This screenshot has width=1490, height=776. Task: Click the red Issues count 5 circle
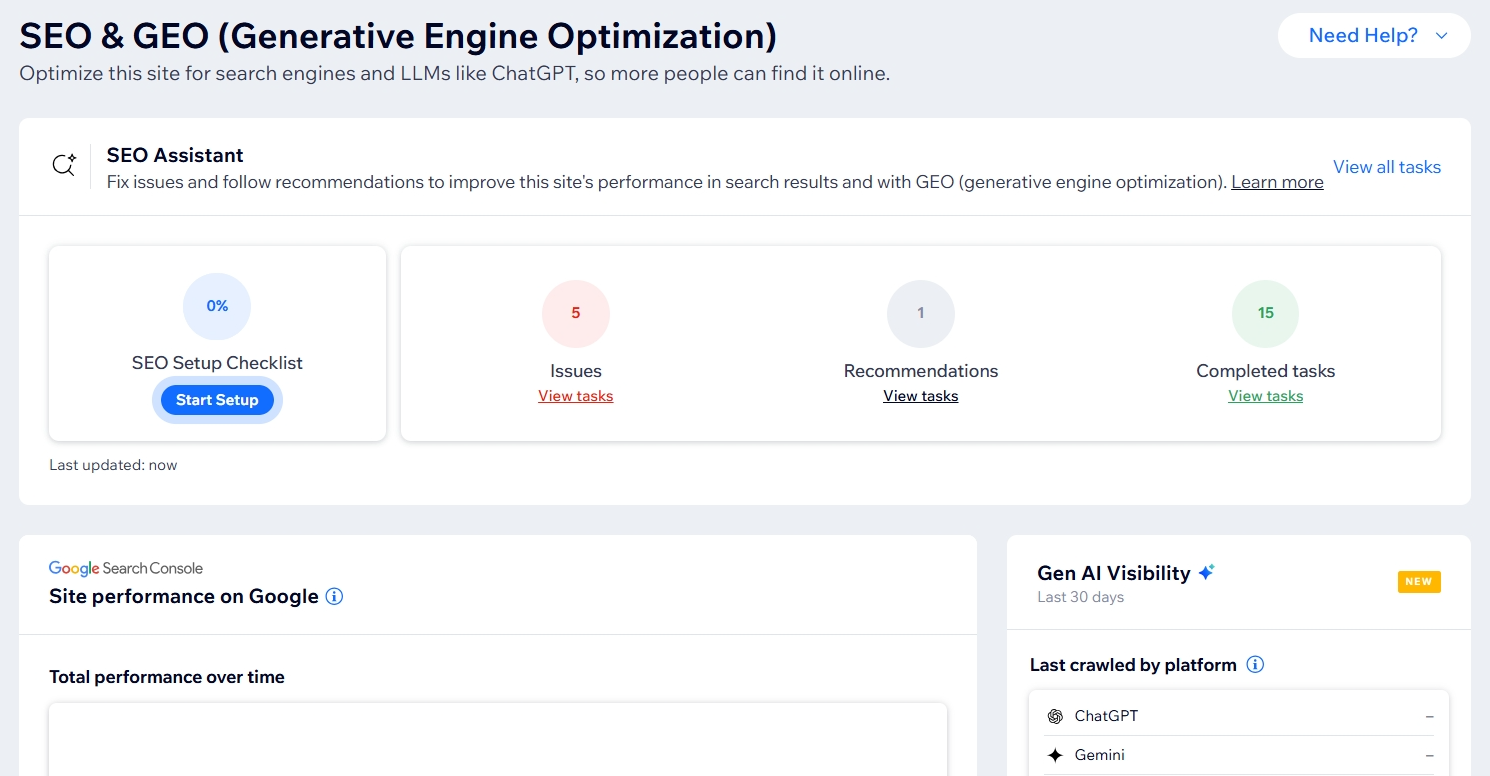[576, 313]
